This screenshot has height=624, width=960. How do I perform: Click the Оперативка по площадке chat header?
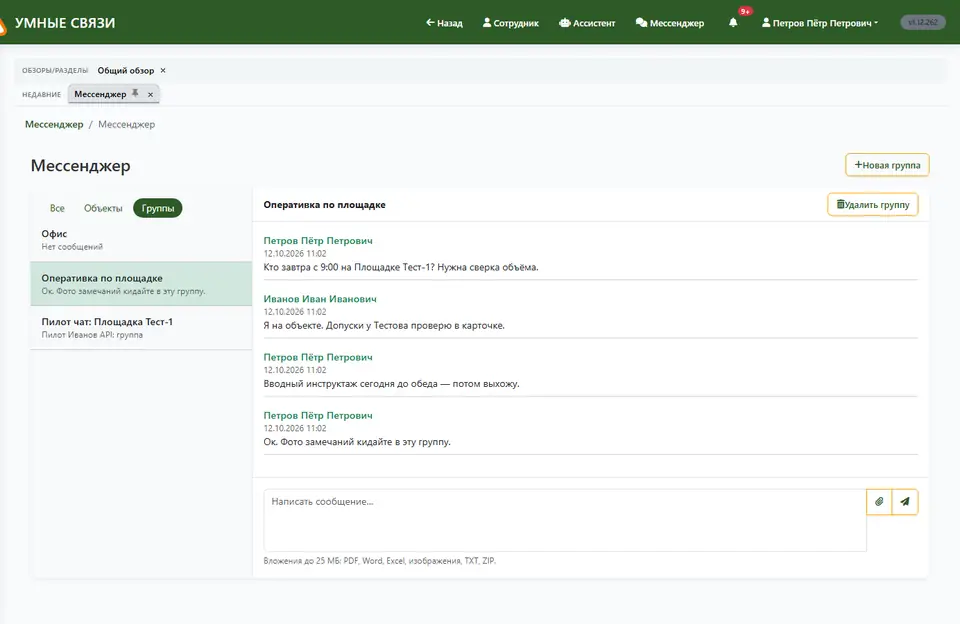(324, 205)
